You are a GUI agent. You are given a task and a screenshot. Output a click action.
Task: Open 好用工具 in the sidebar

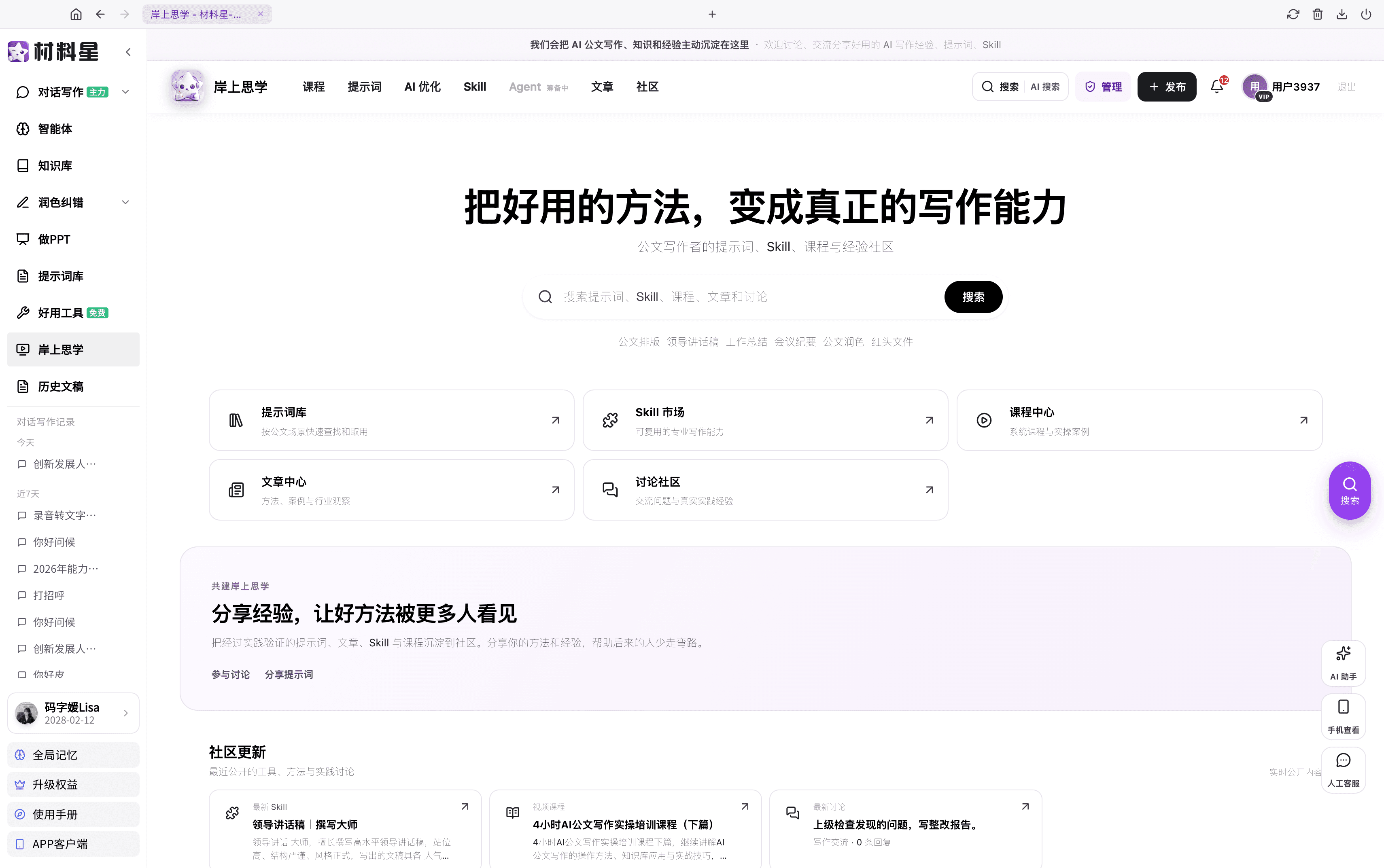[x=74, y=313]
